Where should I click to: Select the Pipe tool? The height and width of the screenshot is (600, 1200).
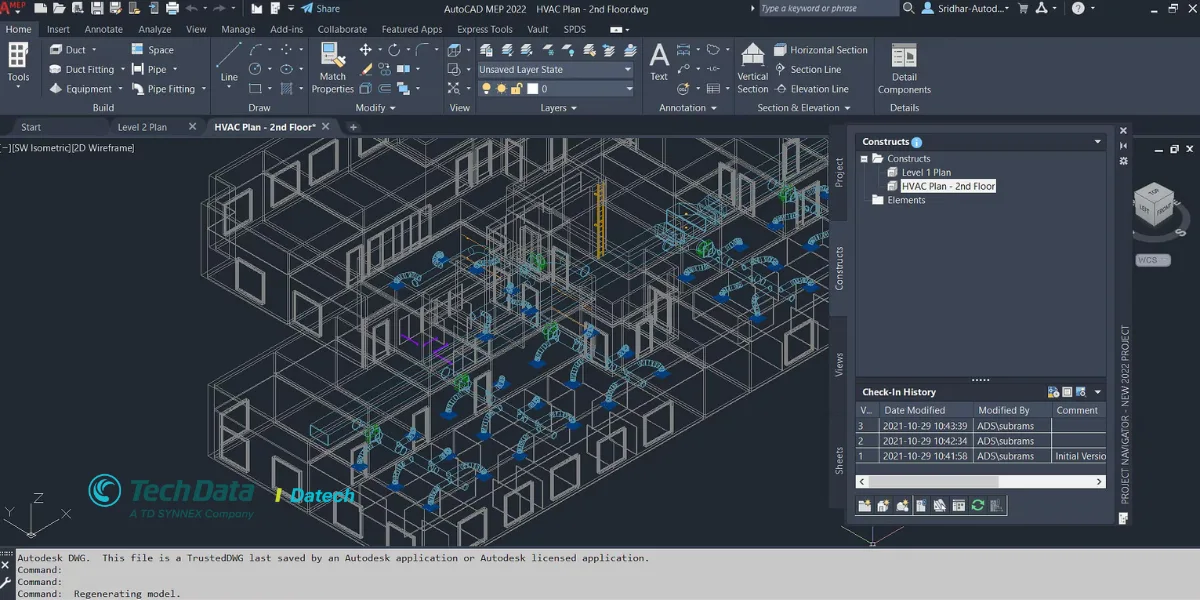[x=148, y=70]
